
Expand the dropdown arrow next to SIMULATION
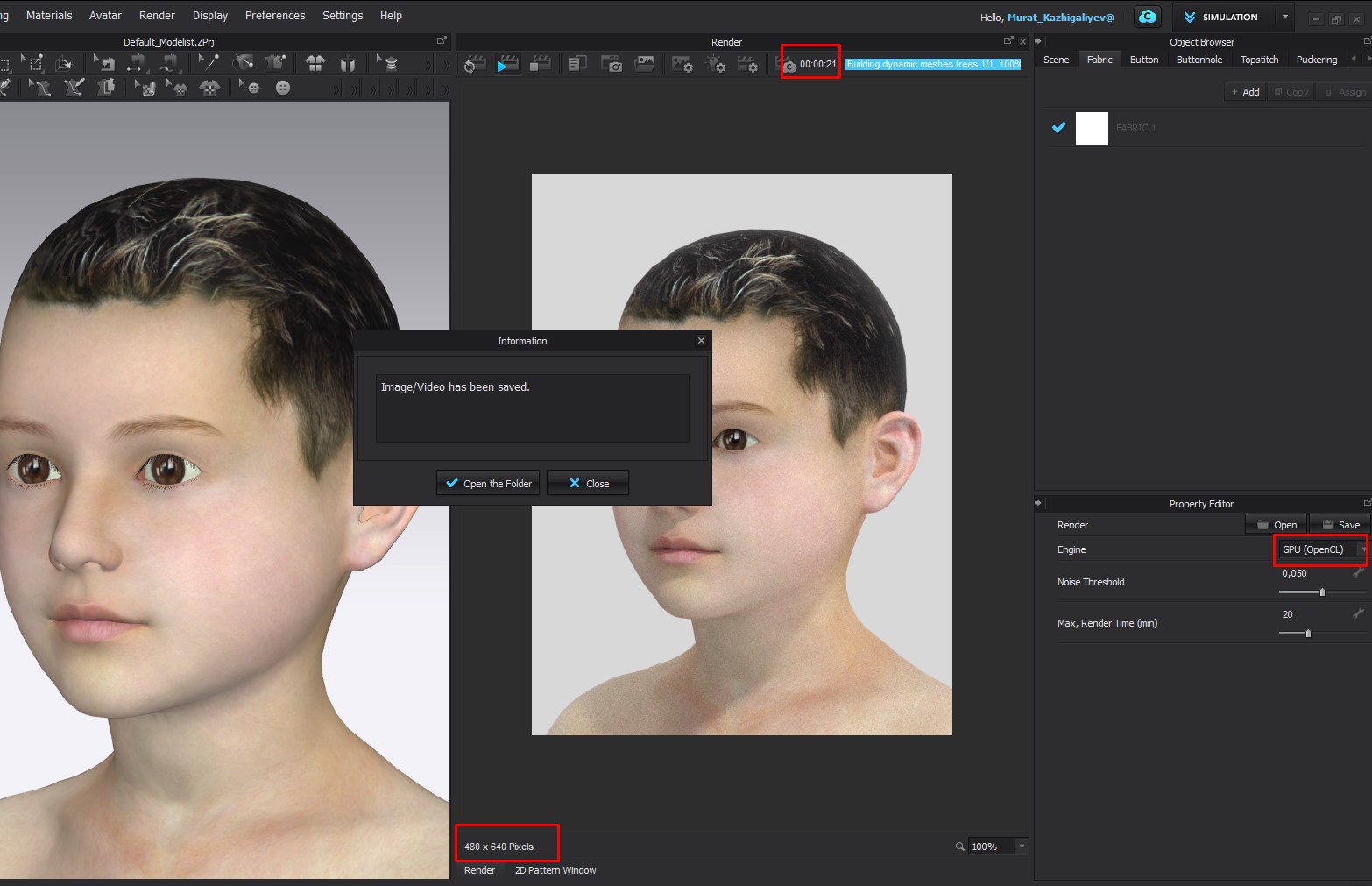point(1285,17)
